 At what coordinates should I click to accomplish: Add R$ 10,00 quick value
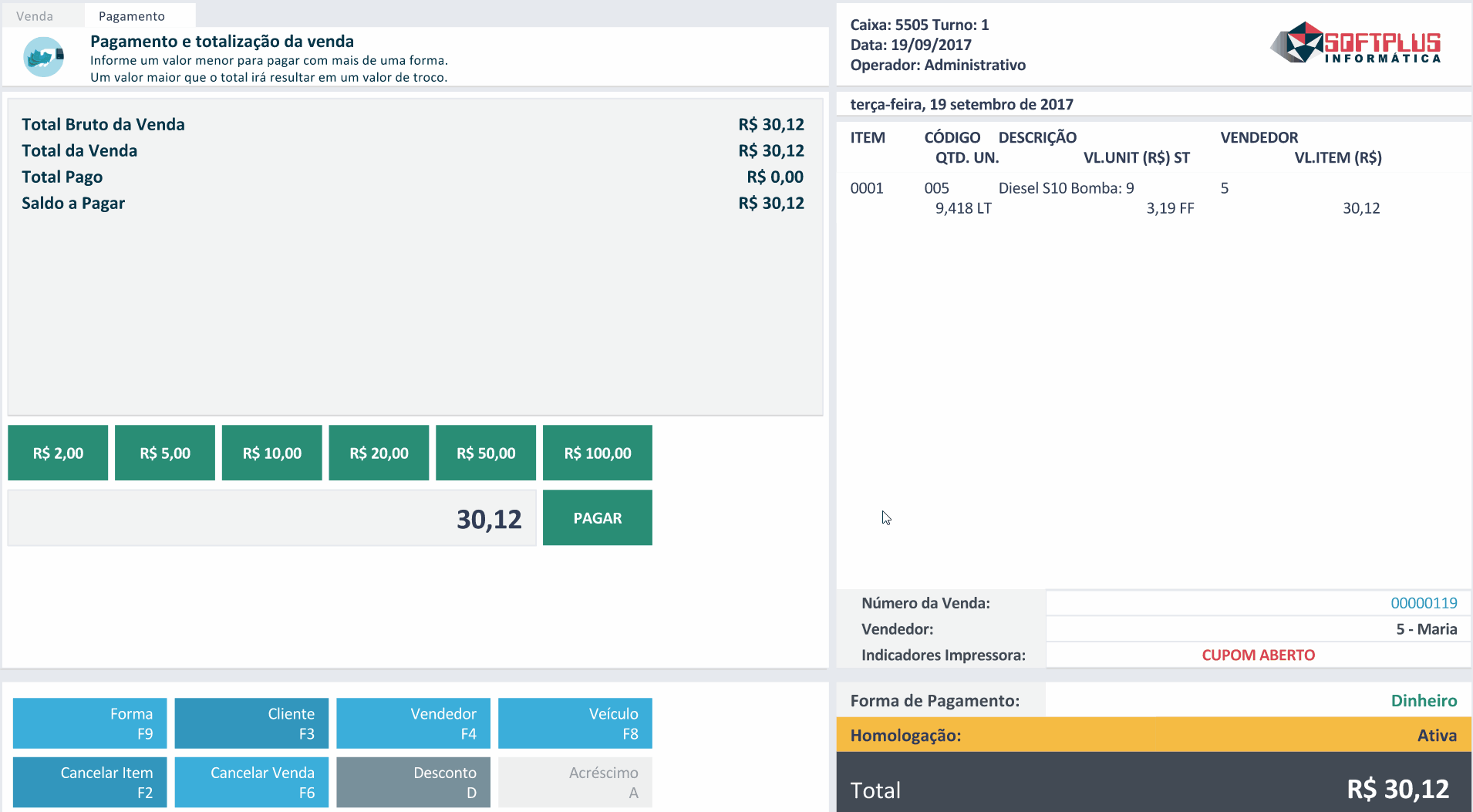coord(272,453)
